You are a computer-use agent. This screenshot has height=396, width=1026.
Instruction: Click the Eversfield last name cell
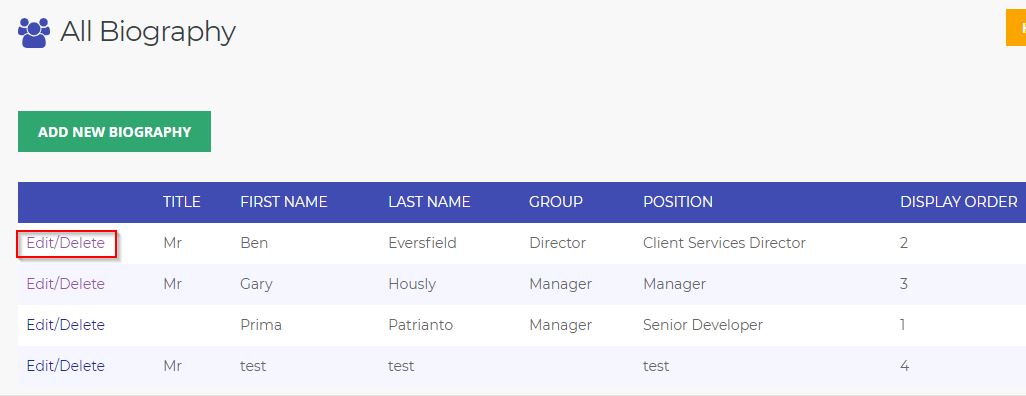(422, 243)
